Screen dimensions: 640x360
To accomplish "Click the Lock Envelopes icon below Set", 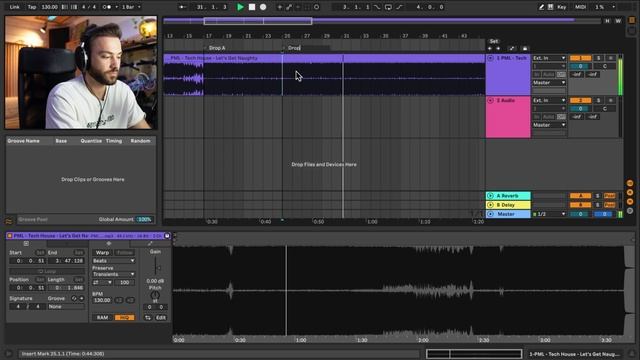I will [x=525, y=49].
